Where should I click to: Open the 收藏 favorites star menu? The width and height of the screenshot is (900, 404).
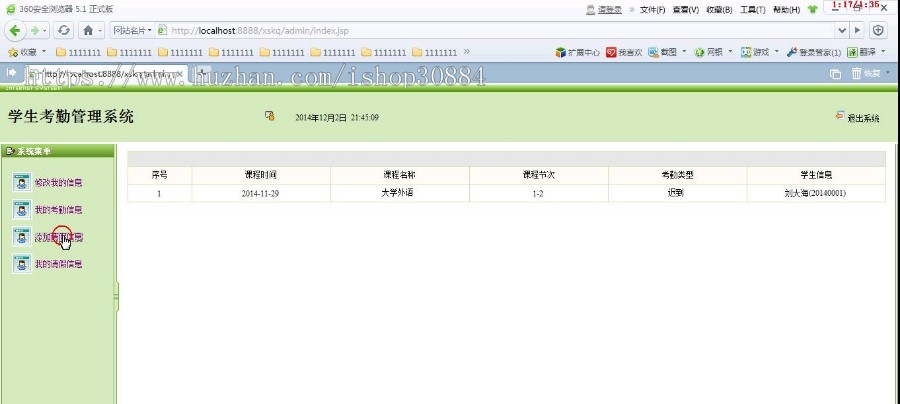click(27, 52)
